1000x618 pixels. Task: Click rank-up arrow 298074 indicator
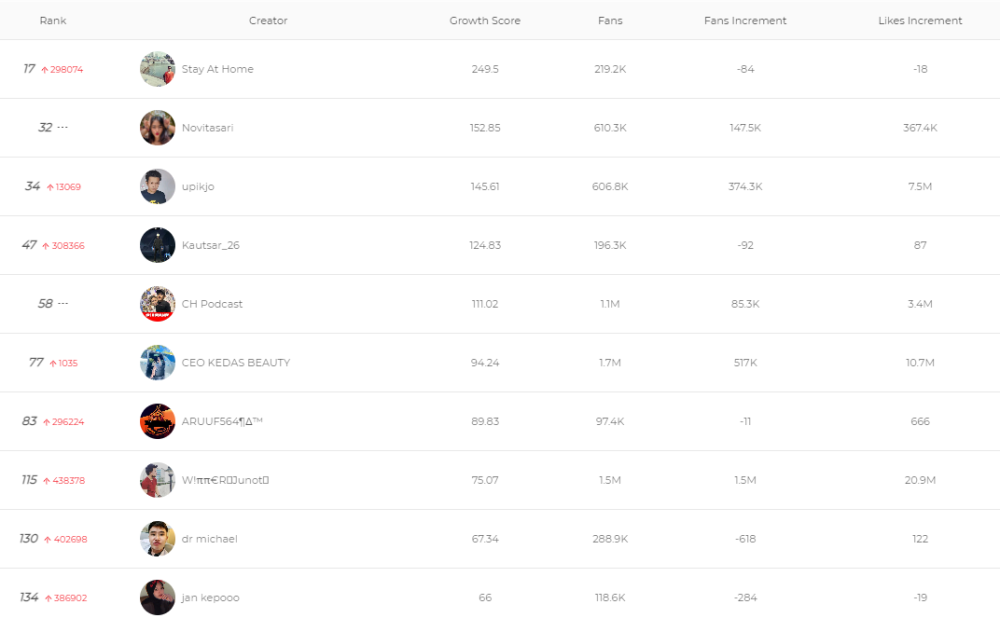[x=62, y=70]
